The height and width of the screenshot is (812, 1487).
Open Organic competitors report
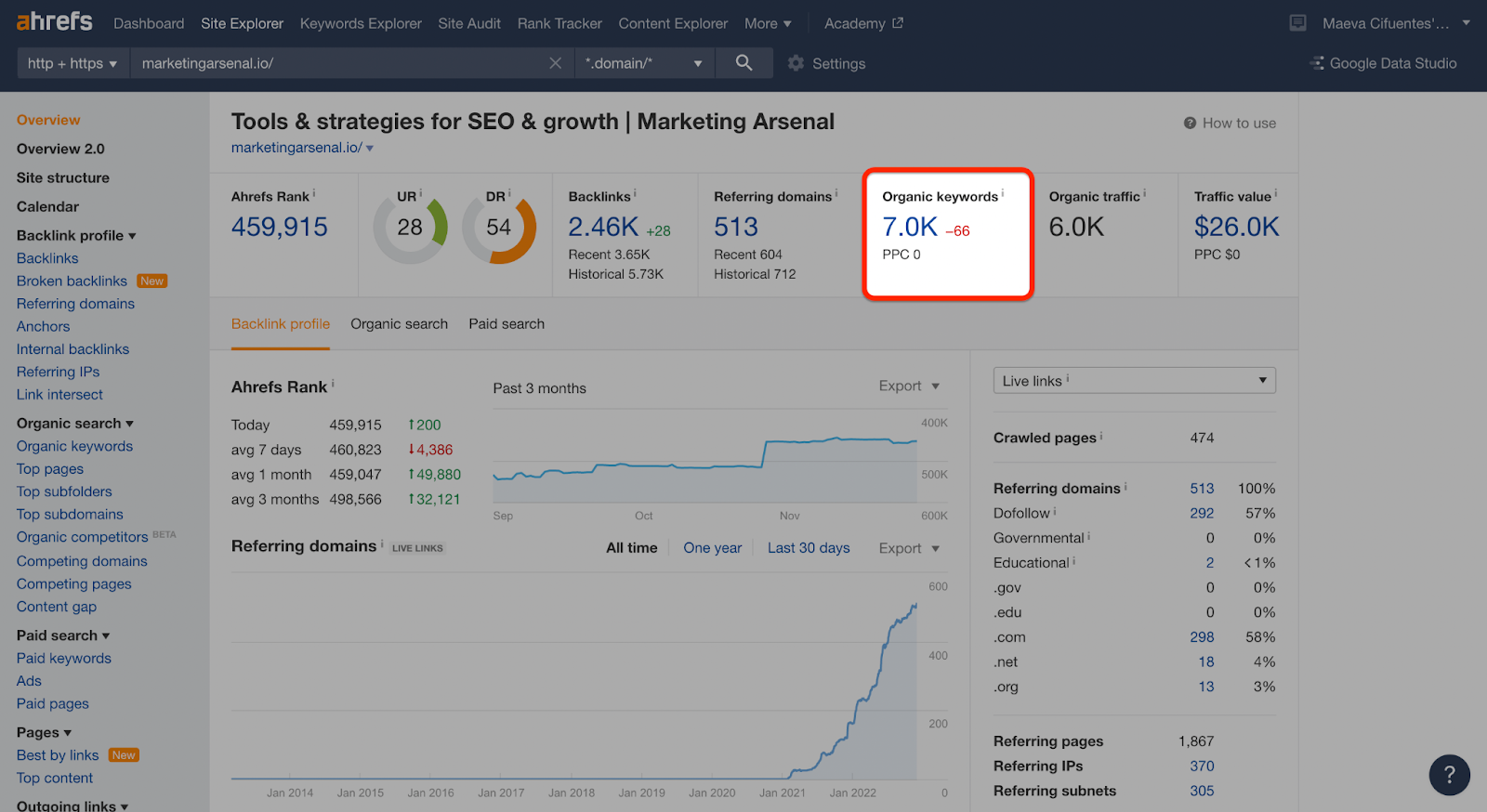[x=82, y=537]
